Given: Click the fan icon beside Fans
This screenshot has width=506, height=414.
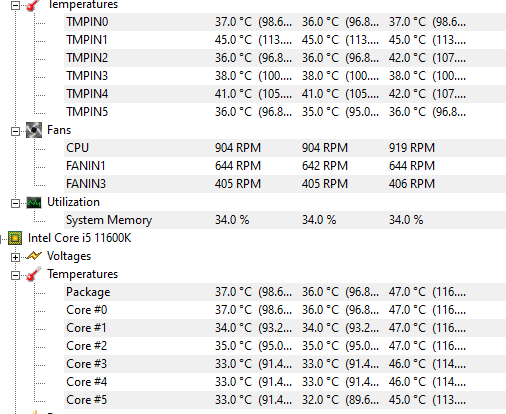Looking at the screenshot, I should (x=34, y=130).
